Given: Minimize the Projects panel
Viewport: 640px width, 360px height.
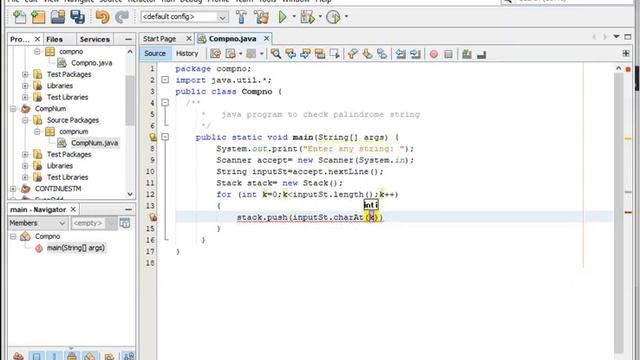Looking at the screenshot, I should [x=129, y=39].
